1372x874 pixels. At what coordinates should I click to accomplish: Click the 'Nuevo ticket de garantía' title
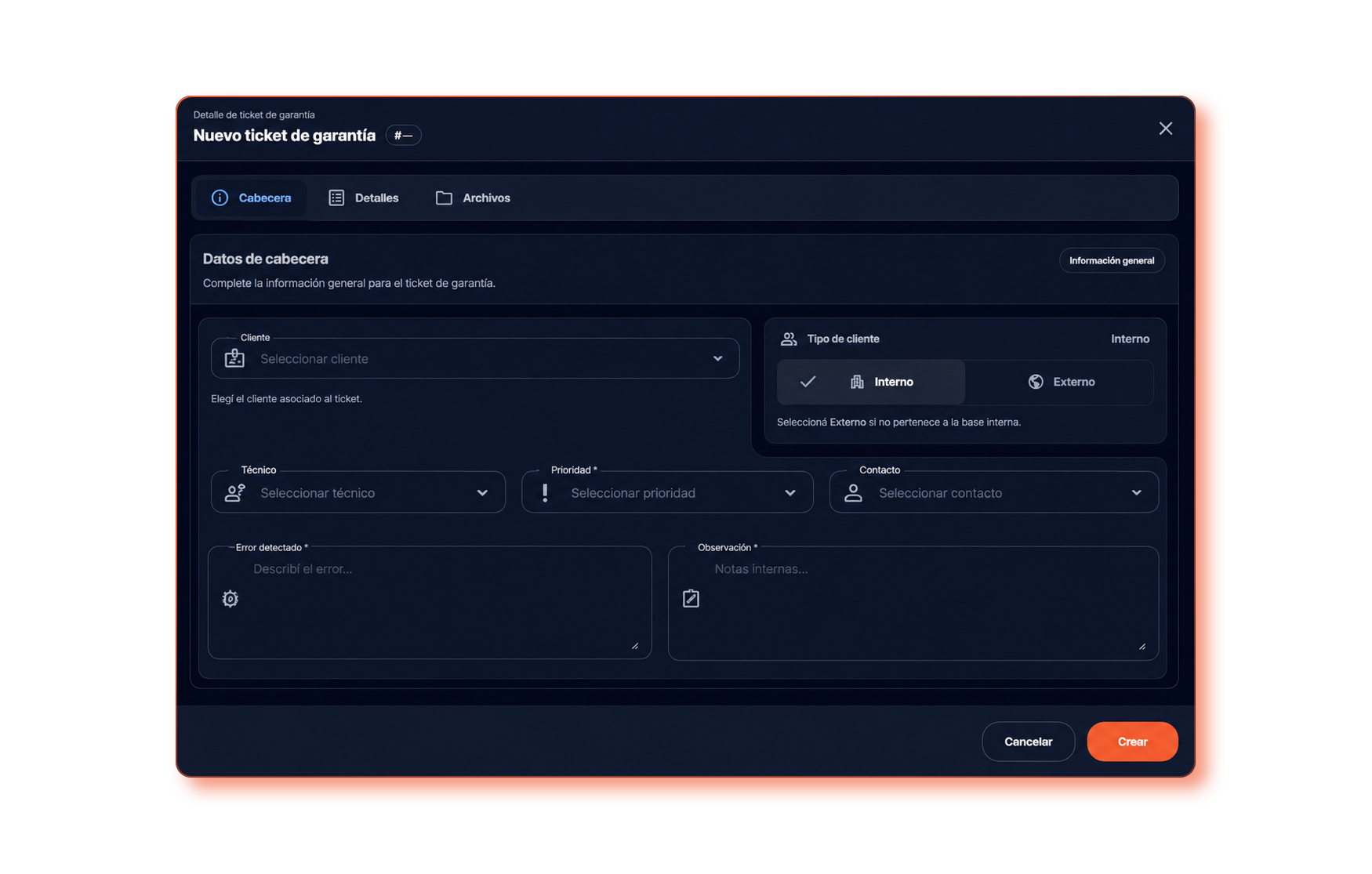pyautogui.click(x=285, y=136)
